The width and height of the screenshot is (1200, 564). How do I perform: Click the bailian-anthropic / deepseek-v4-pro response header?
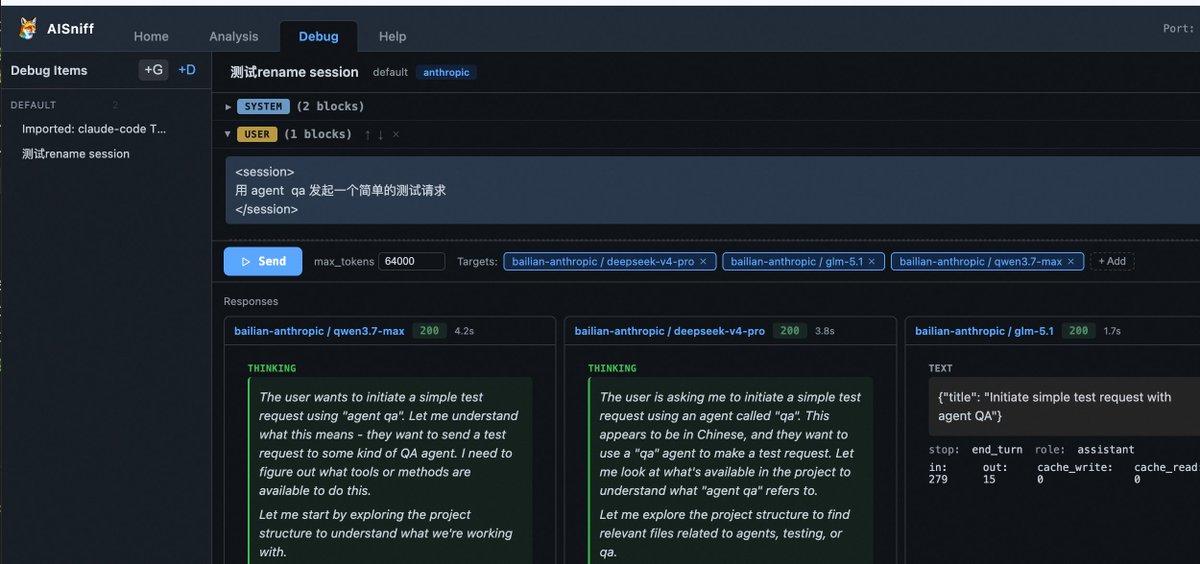pos(670,331)
